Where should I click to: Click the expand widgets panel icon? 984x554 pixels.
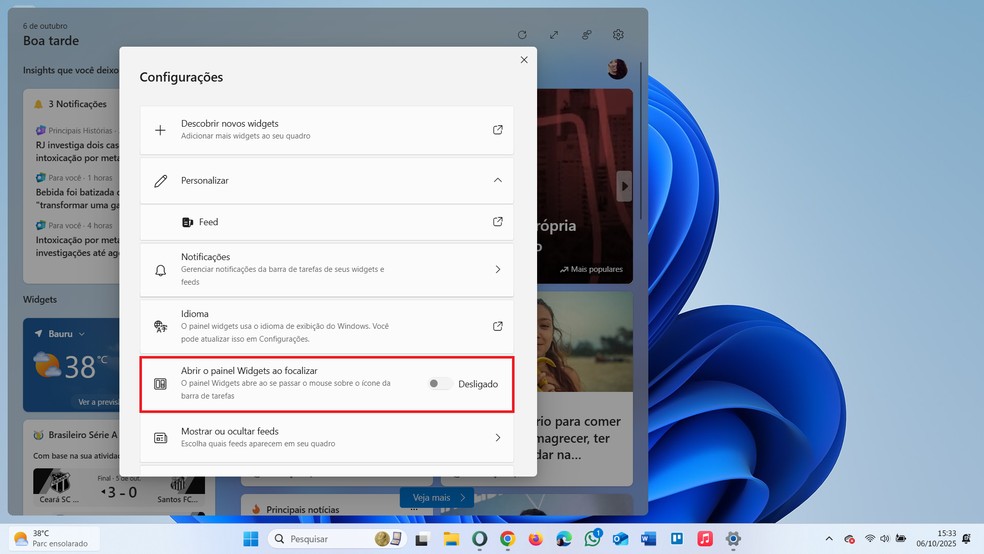click(x=554, y=35)
